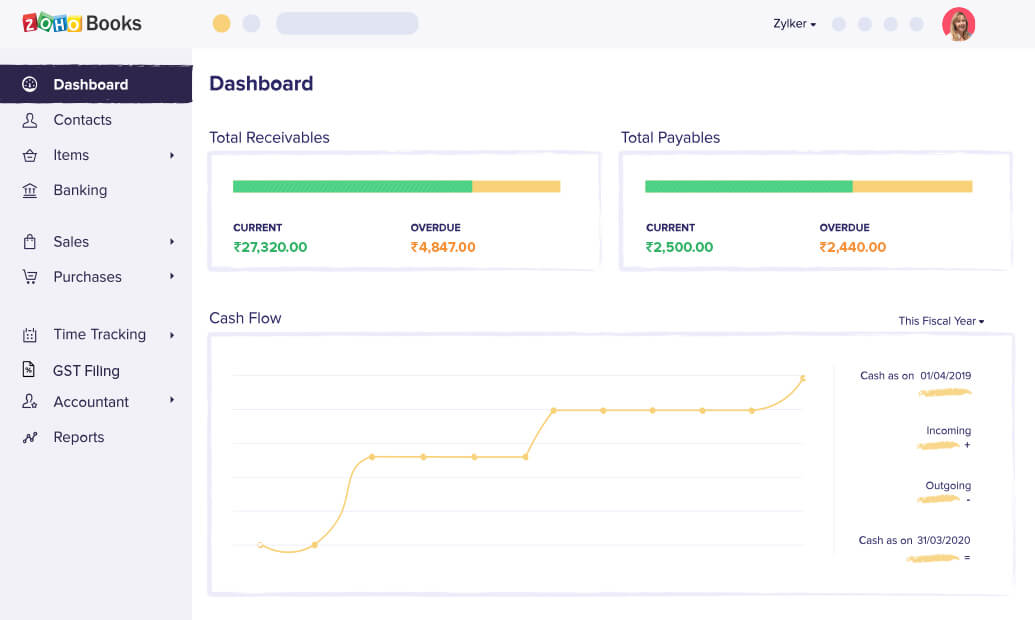Screen dimensions: 1035x620
Task: Click the Dashboard gauge icon in sidebar
Action: pos(30,84)
